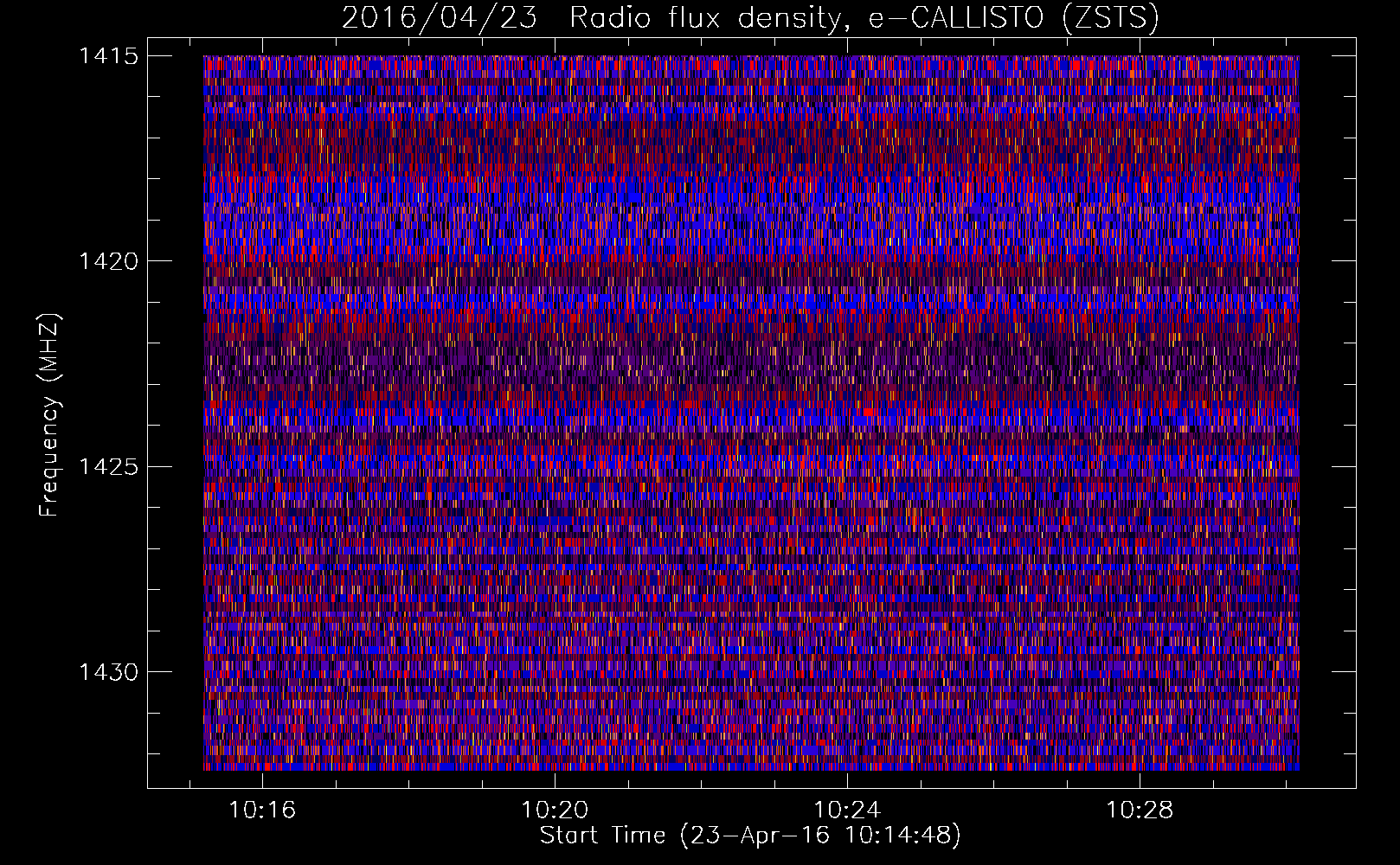The height and width of the screenshot is (865, 1400).
Task: Click the '10:24' time axis label
Action: click(847, 811)
